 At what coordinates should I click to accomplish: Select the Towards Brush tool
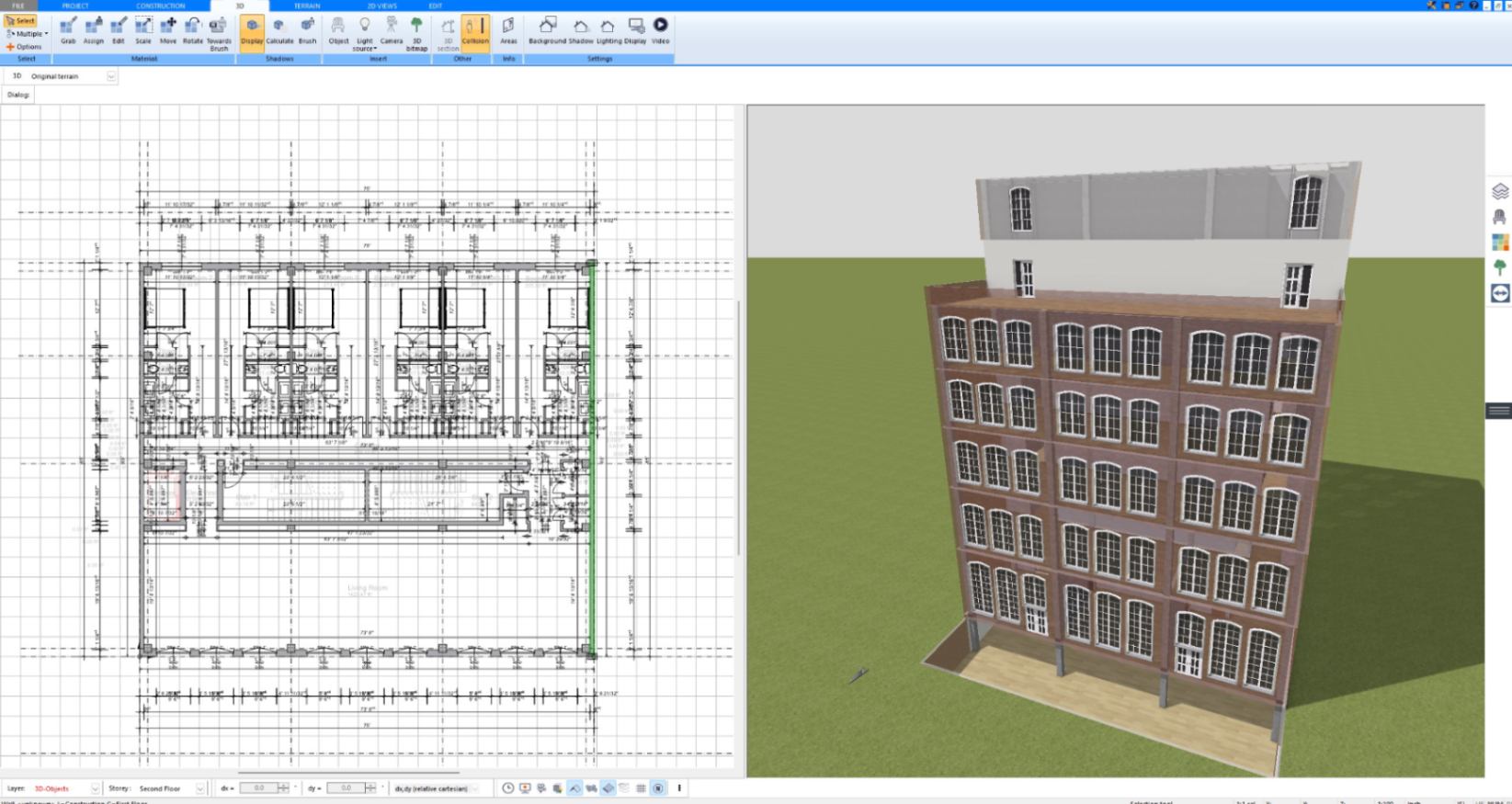(219, 33)
